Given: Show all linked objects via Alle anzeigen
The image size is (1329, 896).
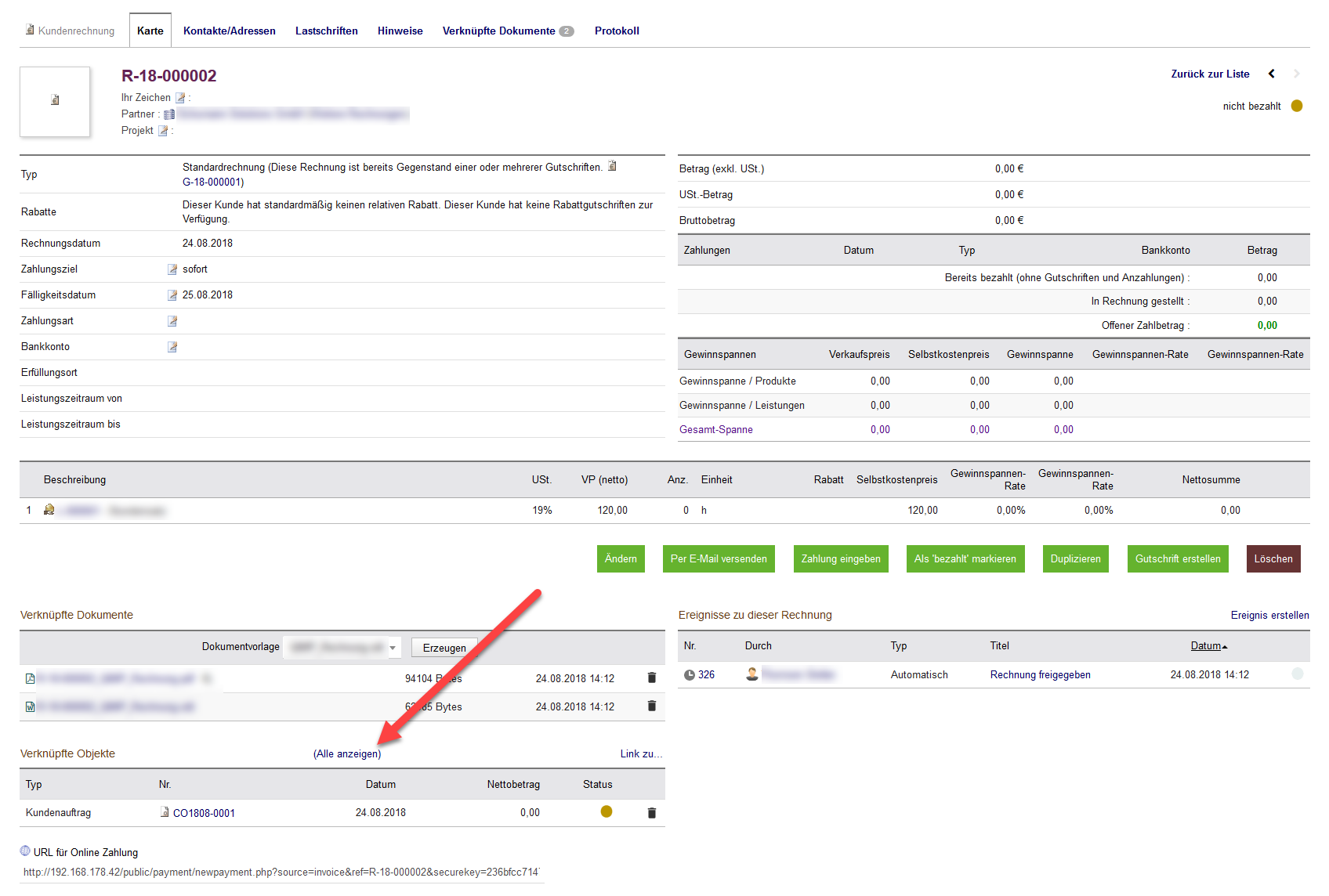Looking at the screenshot, I should tap(347, 754).
